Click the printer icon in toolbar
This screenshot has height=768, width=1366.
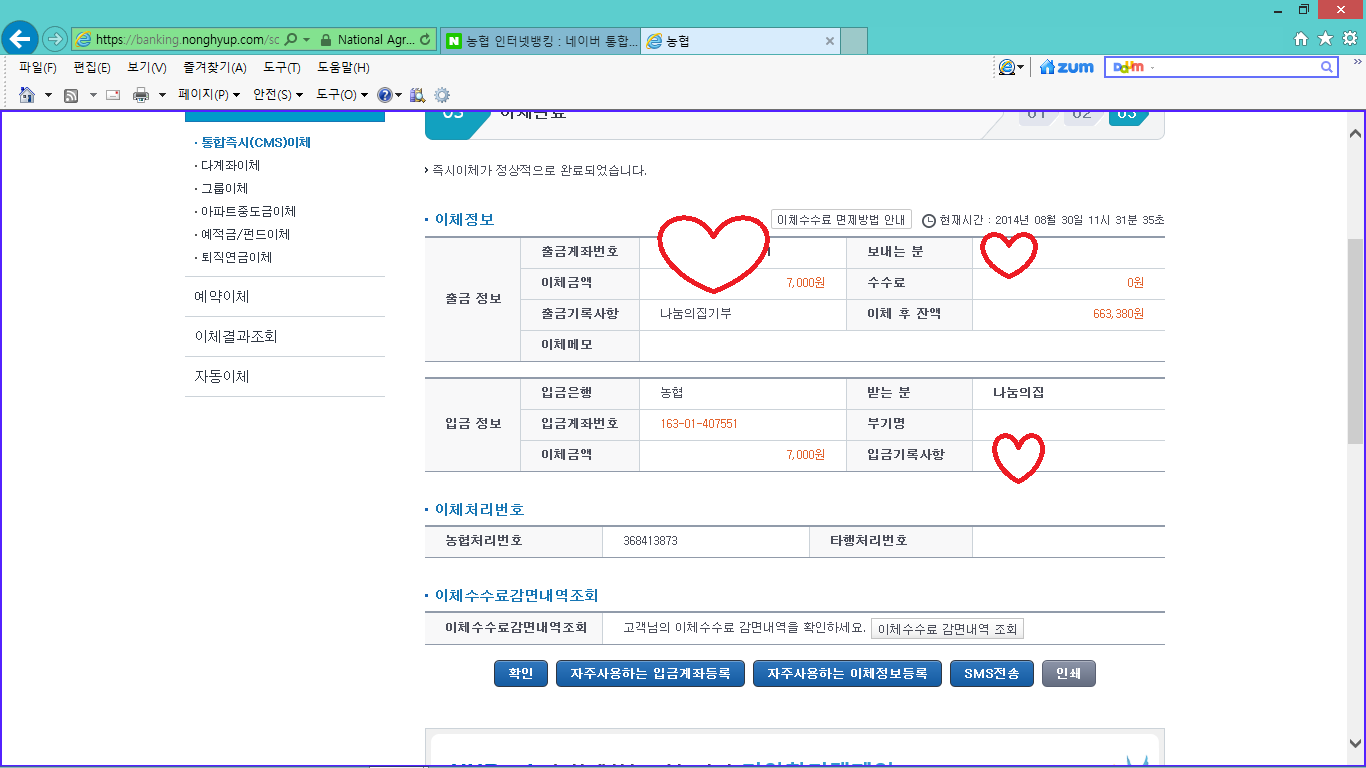click(141, 95)
